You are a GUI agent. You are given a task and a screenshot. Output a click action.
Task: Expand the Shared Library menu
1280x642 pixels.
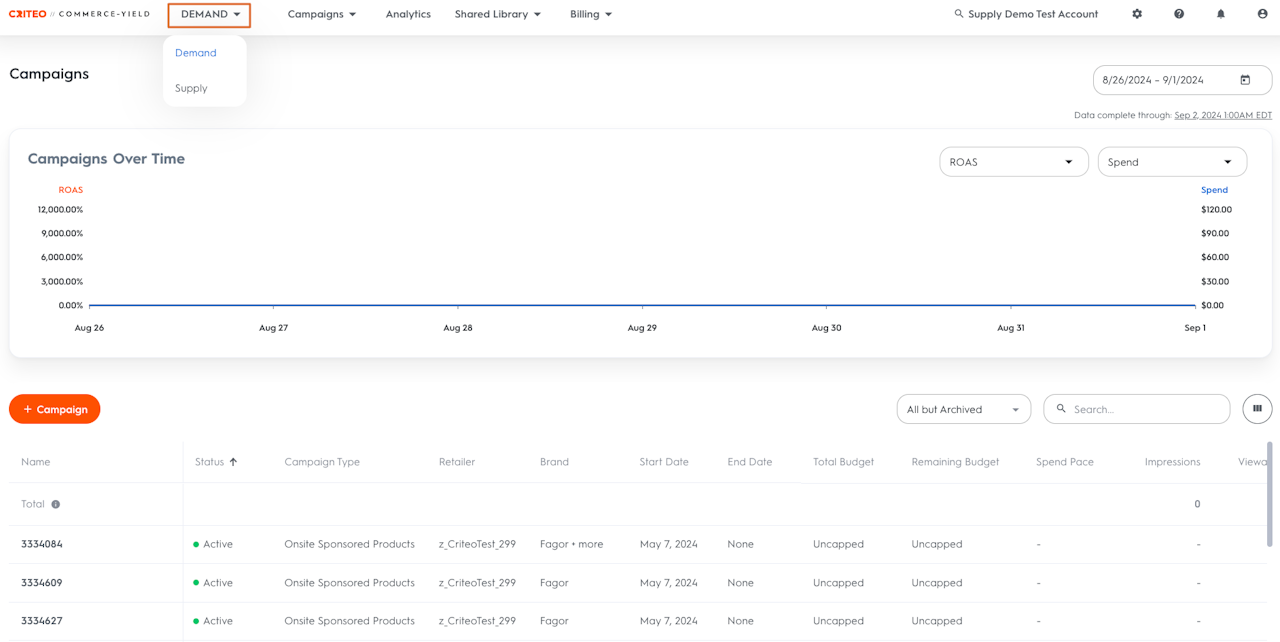[x=497, y=14]
